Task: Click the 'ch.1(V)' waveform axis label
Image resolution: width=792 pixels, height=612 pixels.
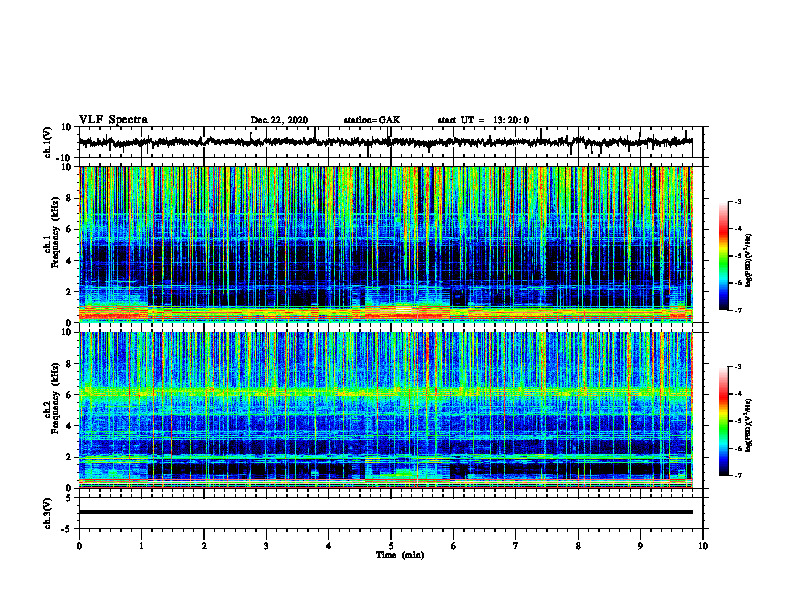Action: click(x=48, y=142)
